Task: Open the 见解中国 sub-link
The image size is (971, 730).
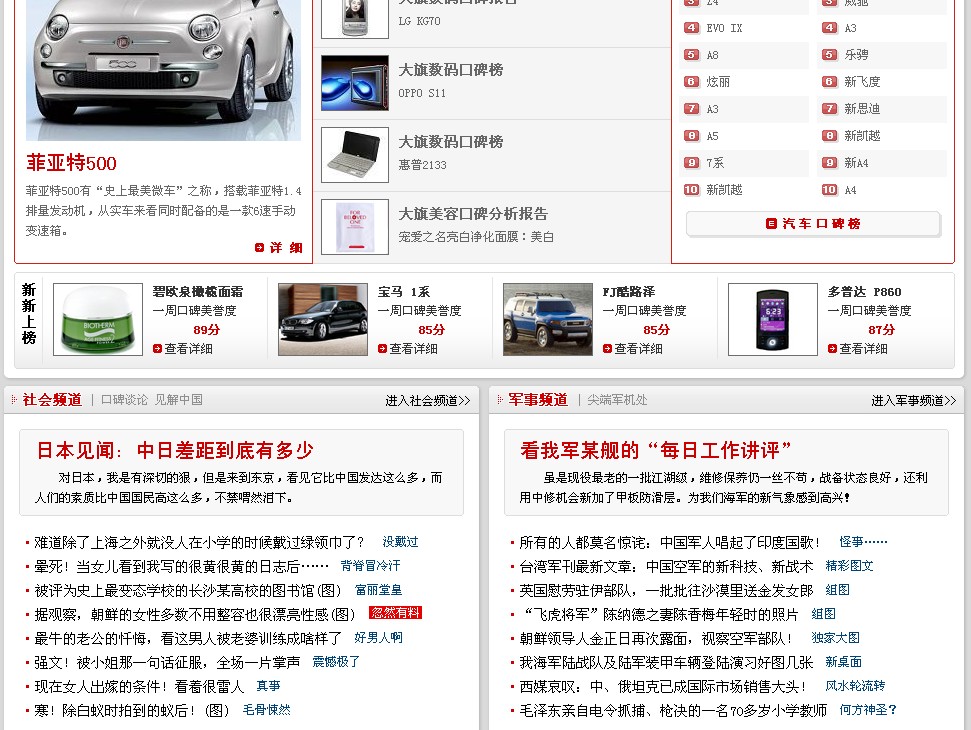Action: (x=178, y=400)
